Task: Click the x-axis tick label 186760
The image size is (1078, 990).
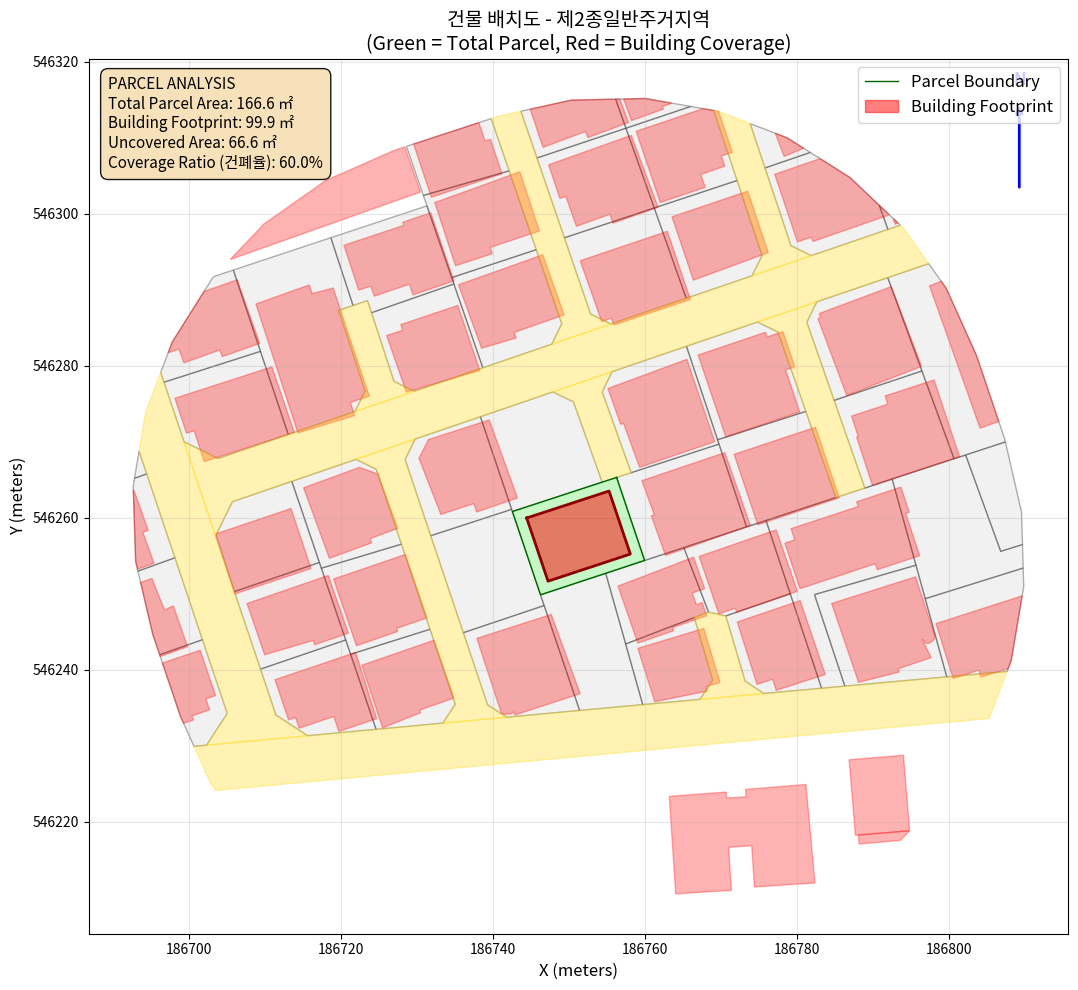Action: 645,946
